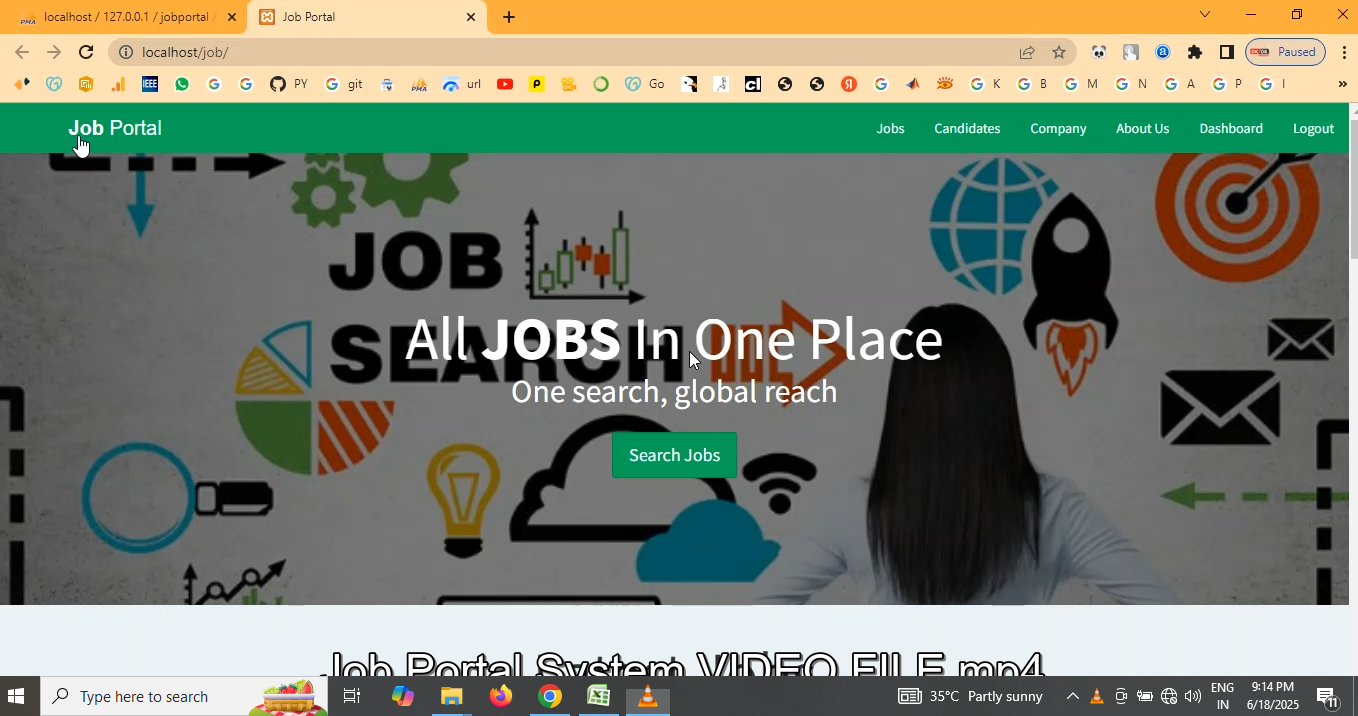The height and width of the screenshot is (716, 1358).
Task: Open the YouTube bookmark
Action: point(505,84)
